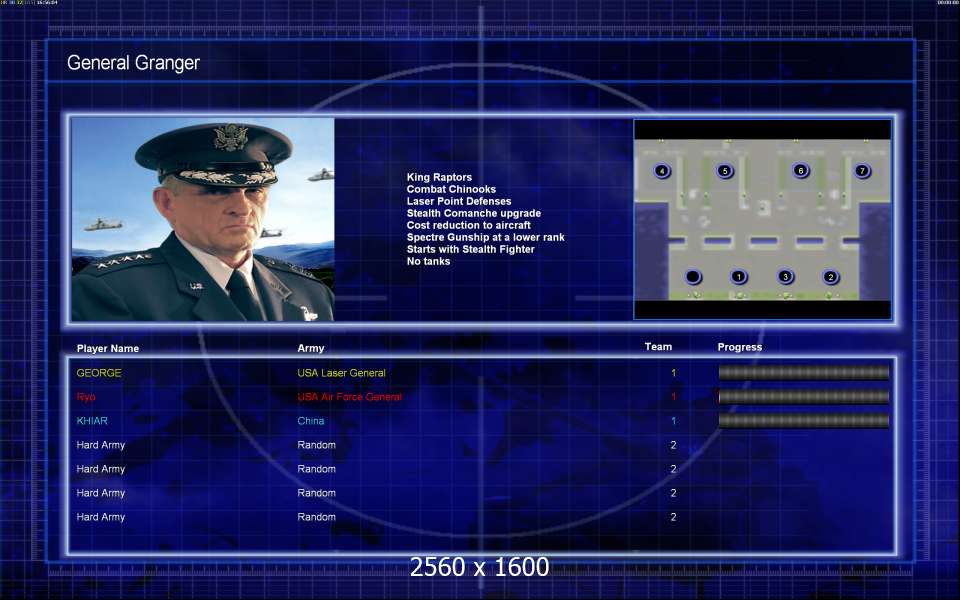
Task: Click the "Progress" column header
Action: coord(740,347)
